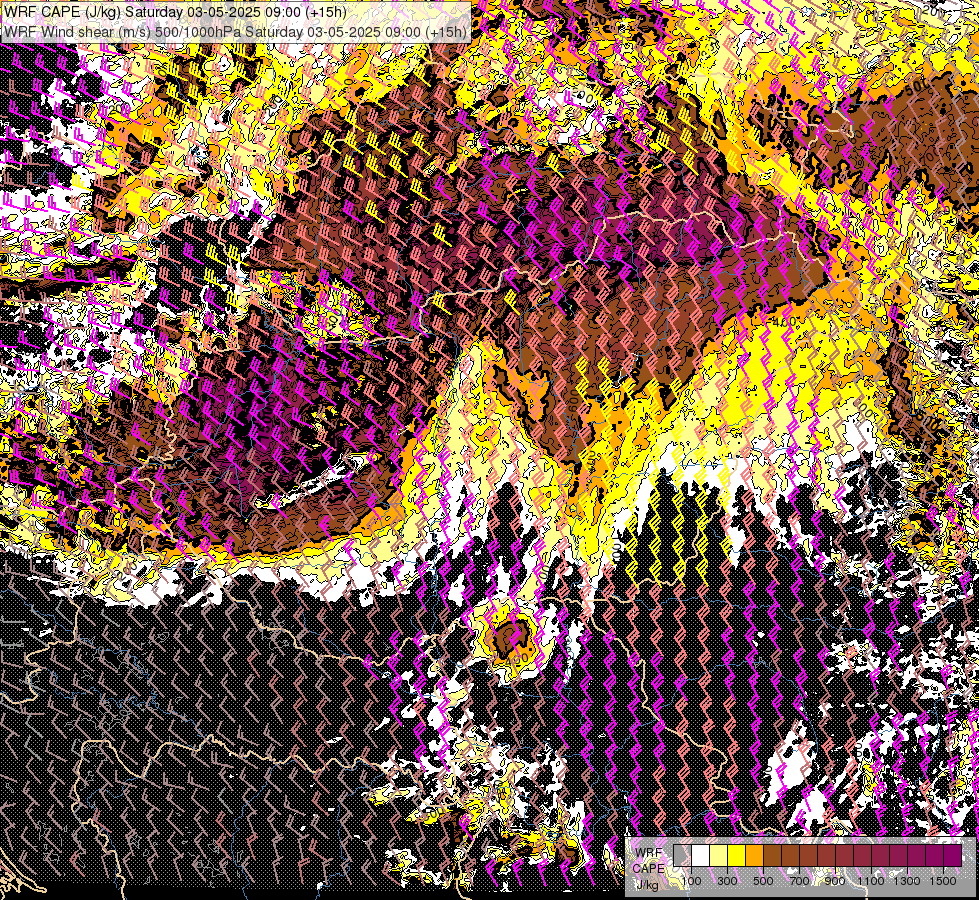This screenshot has width=979, height=900.
Task: Select the pale yellow legend swatch
Action: tap(719, 855)
